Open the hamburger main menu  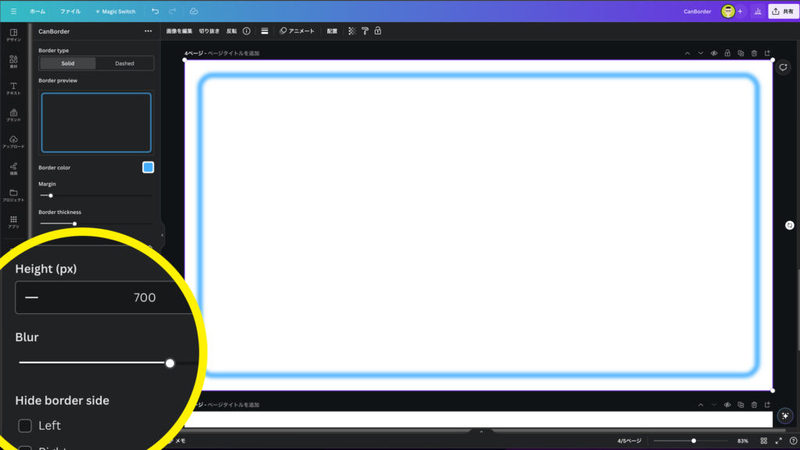pyautogui.click(x=13, y=11)
